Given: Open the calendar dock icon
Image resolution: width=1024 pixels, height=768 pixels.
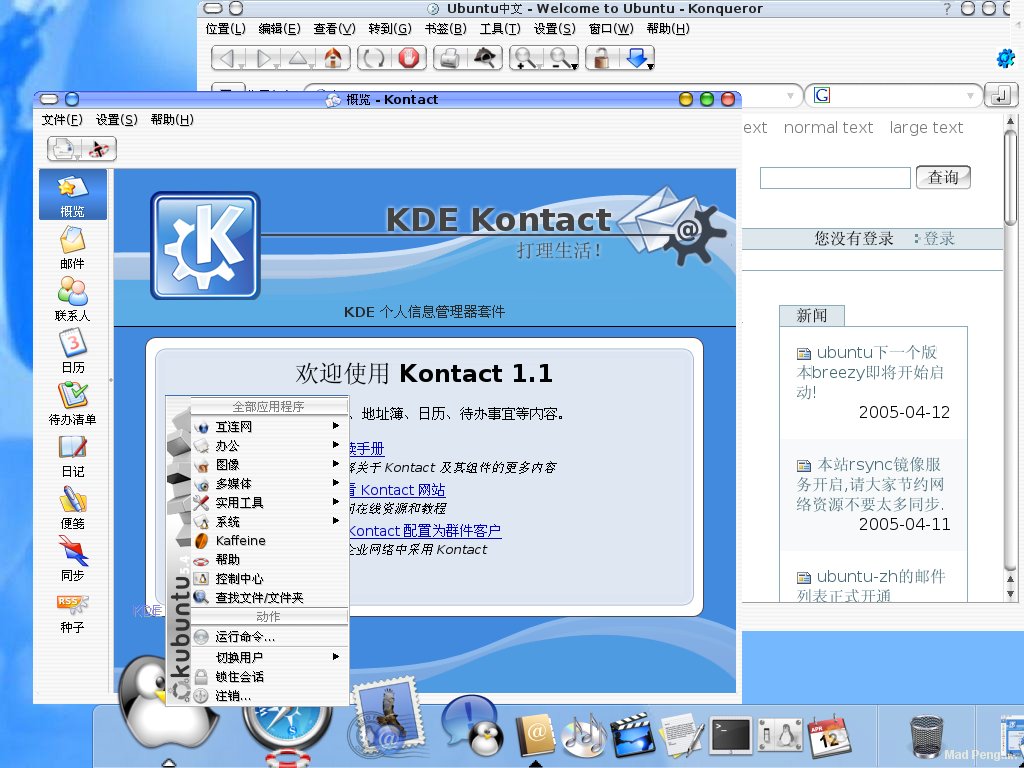Looking at the screenshot, I should [x=829, y=737].
